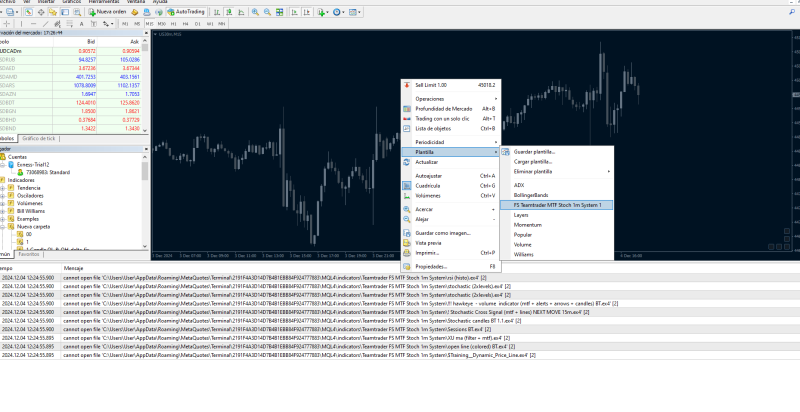Click the AutoTrading toolbar button
The width and height of the screenshot is (800, 412).
coord(186,12)
